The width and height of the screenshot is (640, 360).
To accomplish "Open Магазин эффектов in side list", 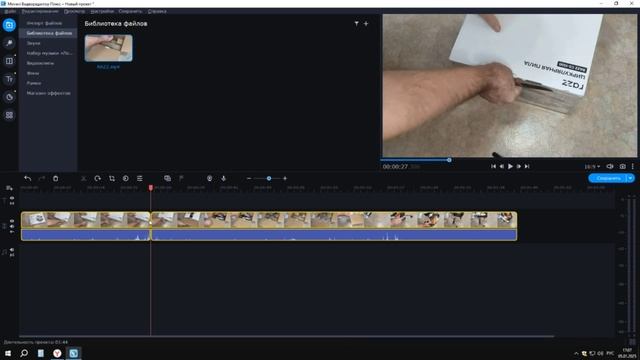I will [x=48, y=93].
